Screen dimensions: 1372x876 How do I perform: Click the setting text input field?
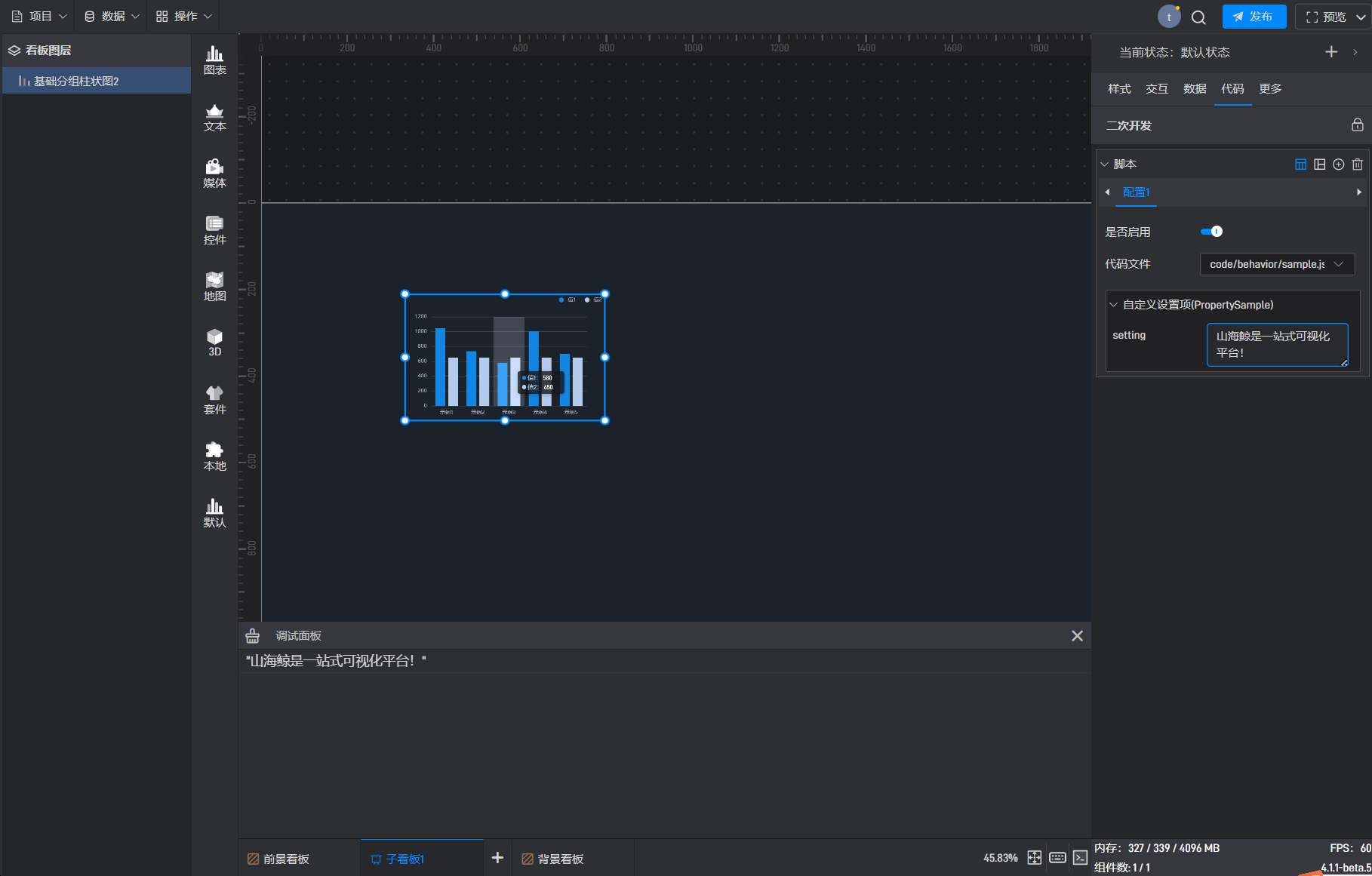[1276, 345]
